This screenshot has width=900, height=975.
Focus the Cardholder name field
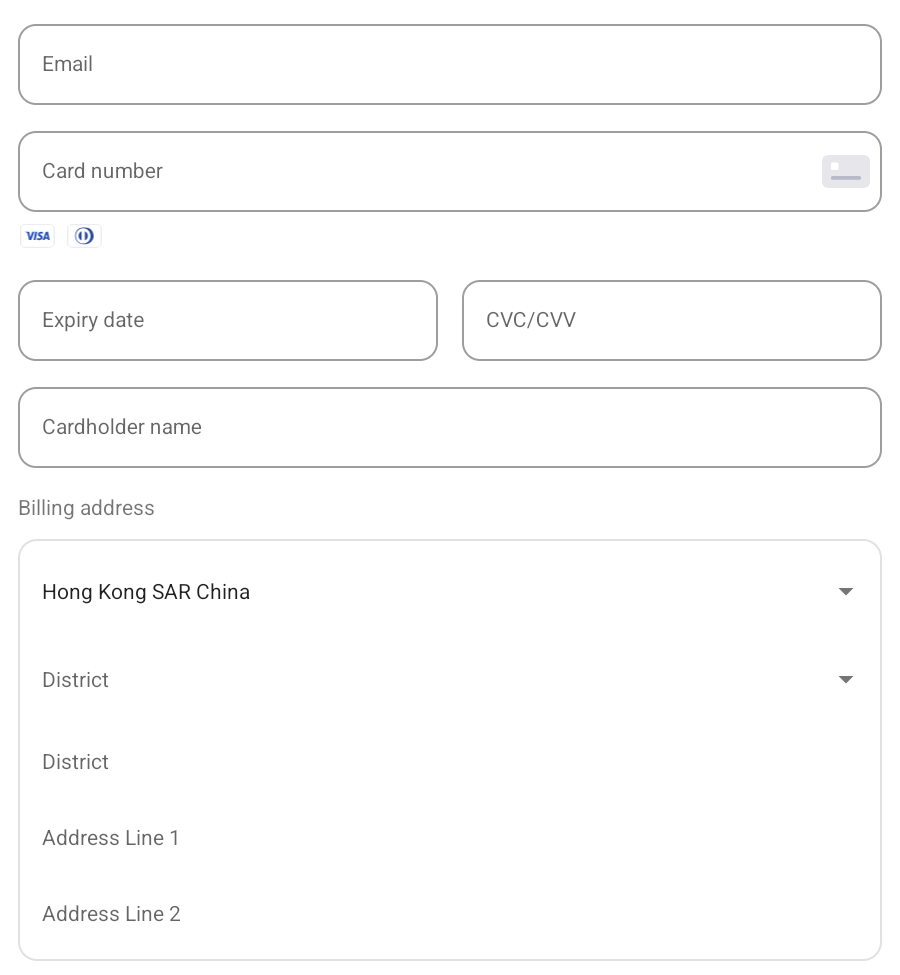[450, 427]
